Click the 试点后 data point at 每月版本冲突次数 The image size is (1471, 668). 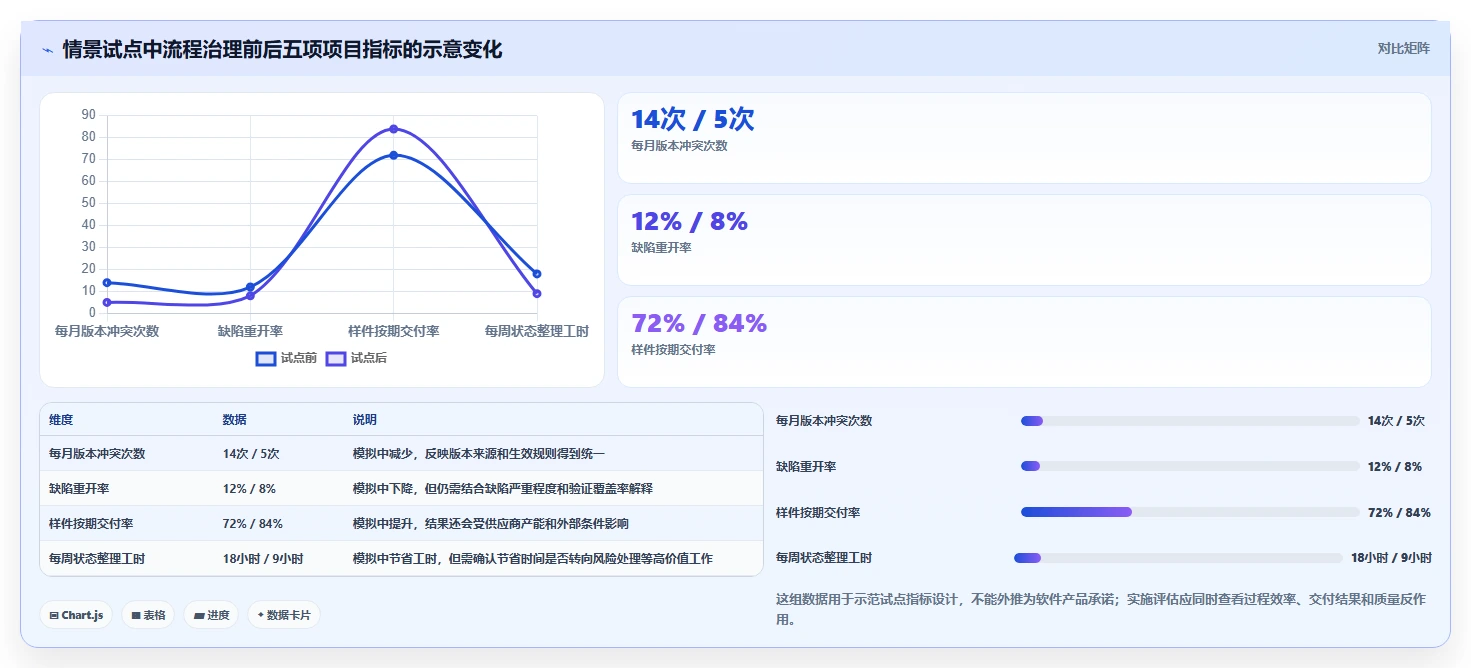pos(107,302)
